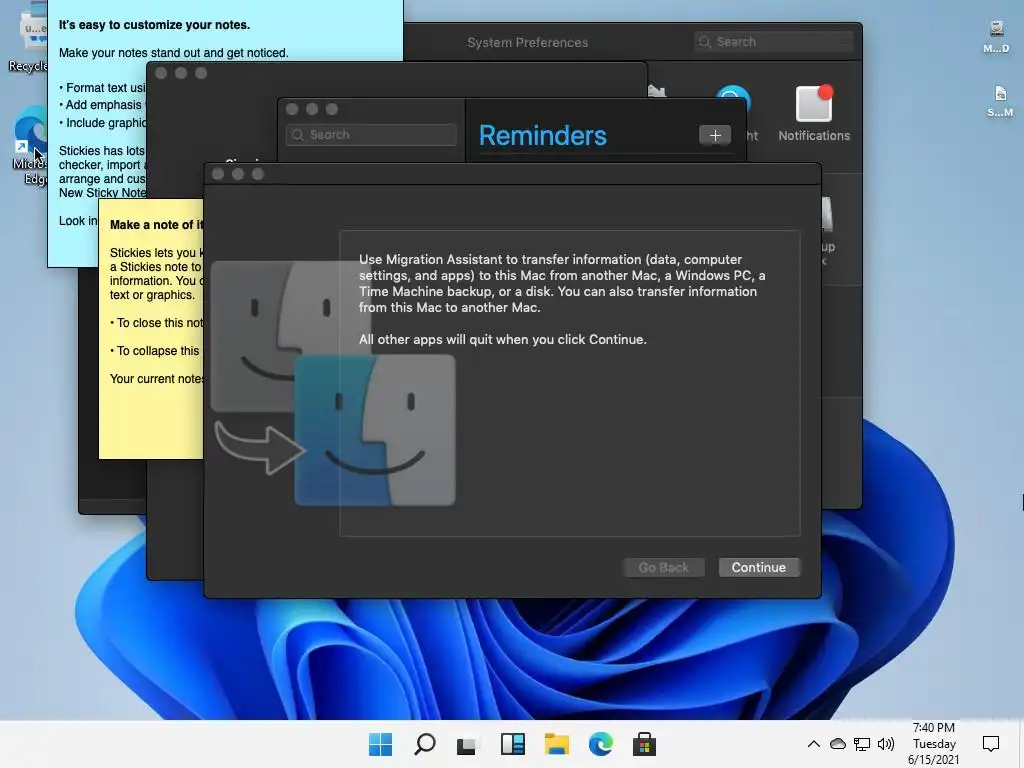Click the blue sticky note text
The height and width of the screenshot is (768, 1024).
click(173, 52)
